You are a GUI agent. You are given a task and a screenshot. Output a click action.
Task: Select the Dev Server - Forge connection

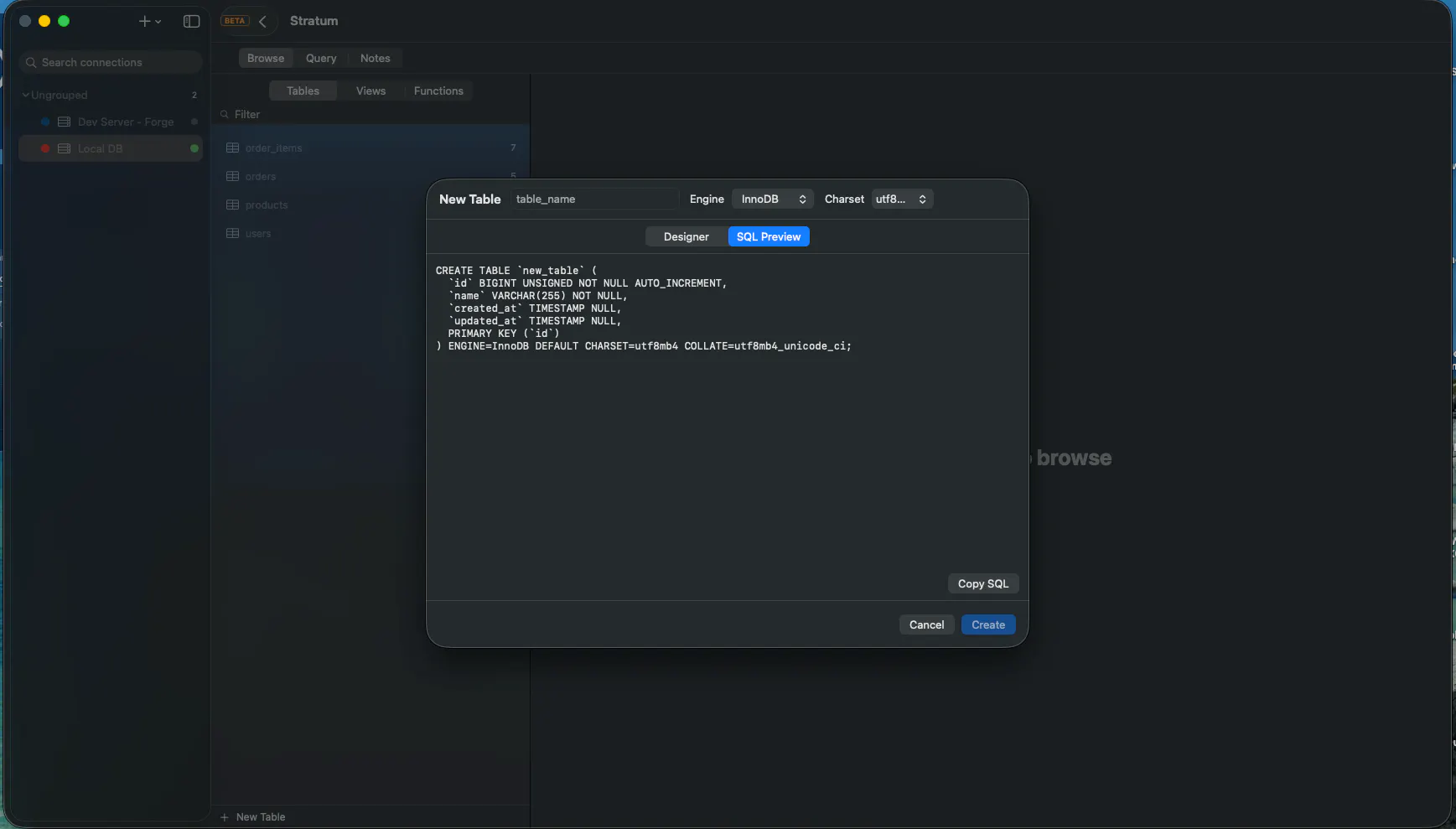click(111, 122)
